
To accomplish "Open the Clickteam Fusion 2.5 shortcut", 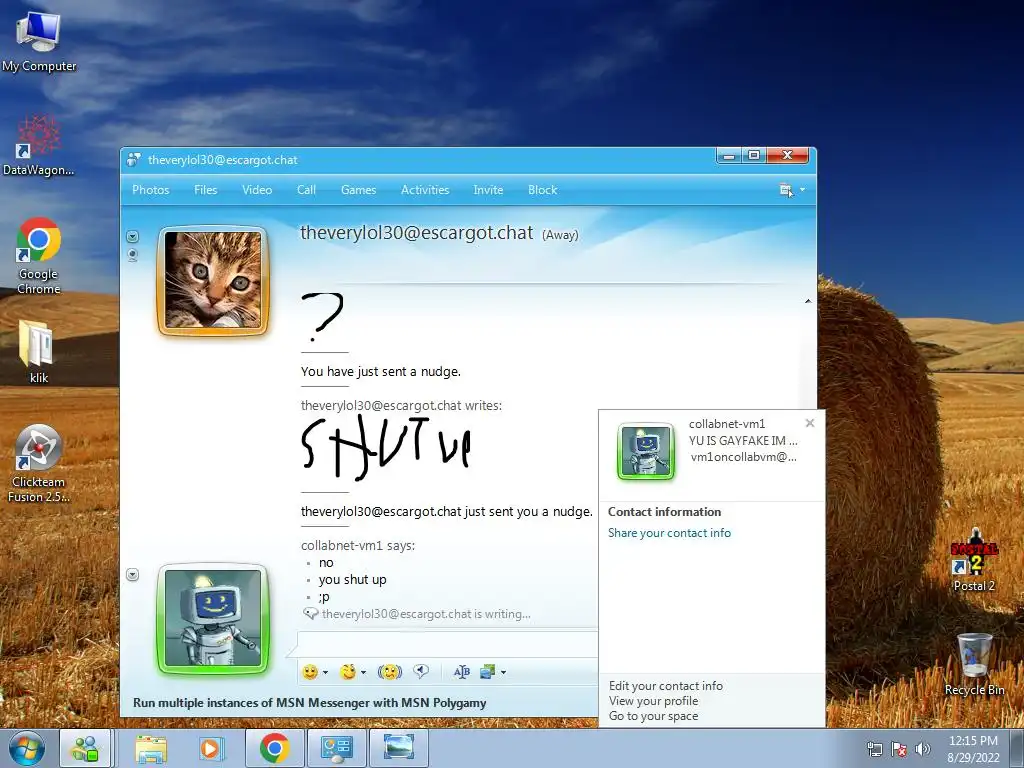I will click(38, 464).
